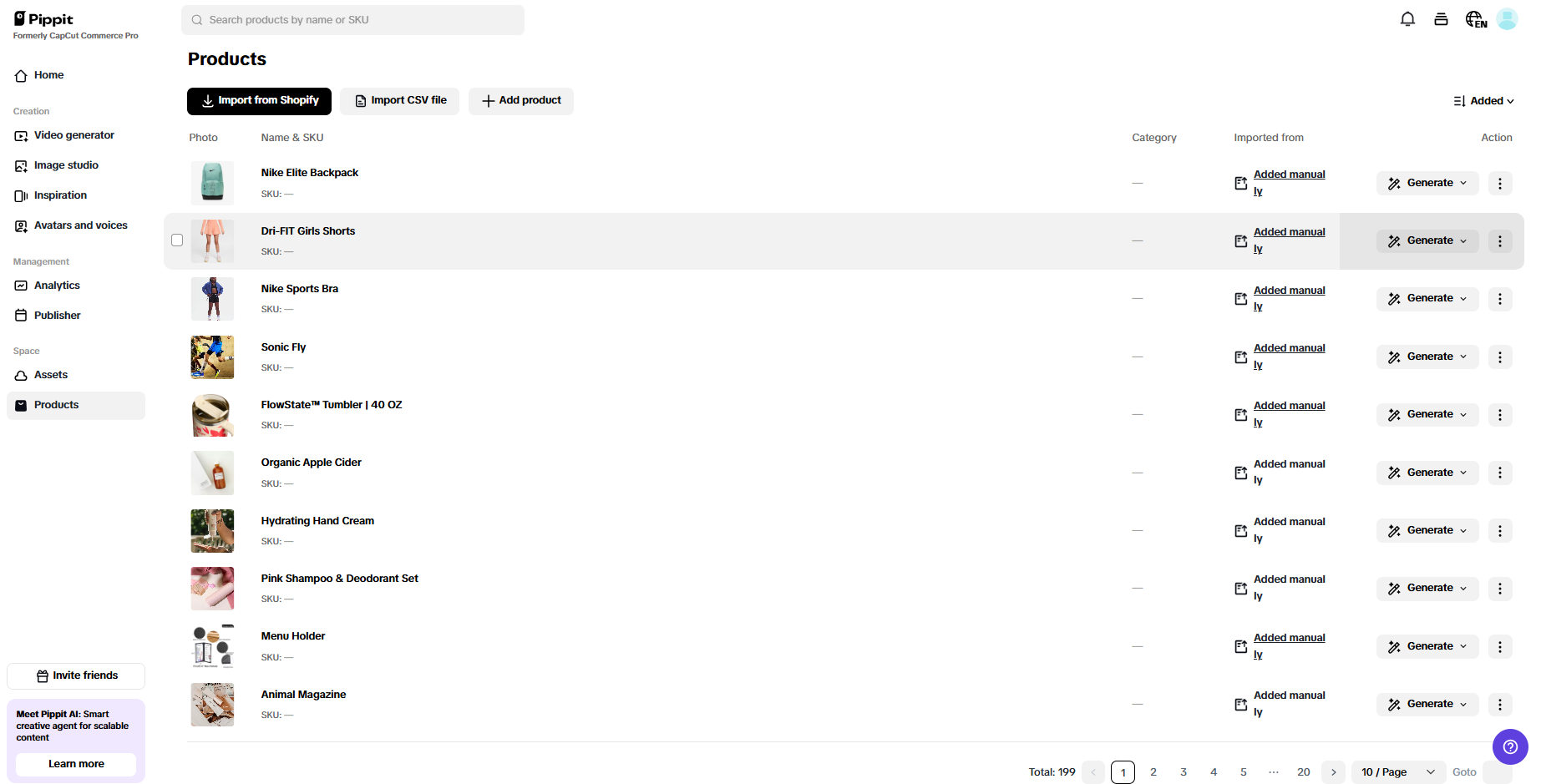Open the Publisher section
Viewport: 1541px width, 784px height.
(x=57, y=316)
